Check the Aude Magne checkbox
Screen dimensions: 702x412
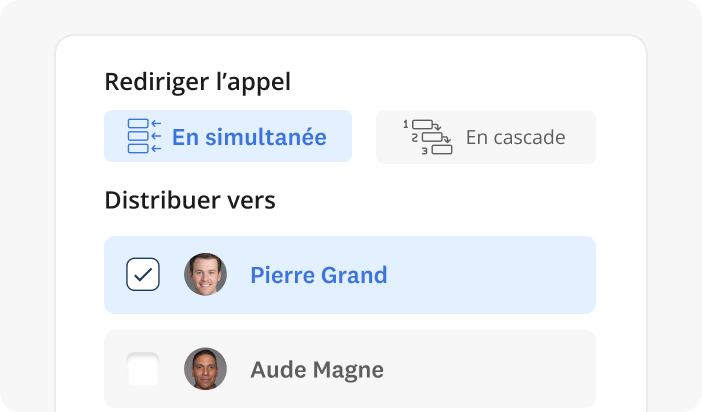pyautogui.click(x=143, y=370)
